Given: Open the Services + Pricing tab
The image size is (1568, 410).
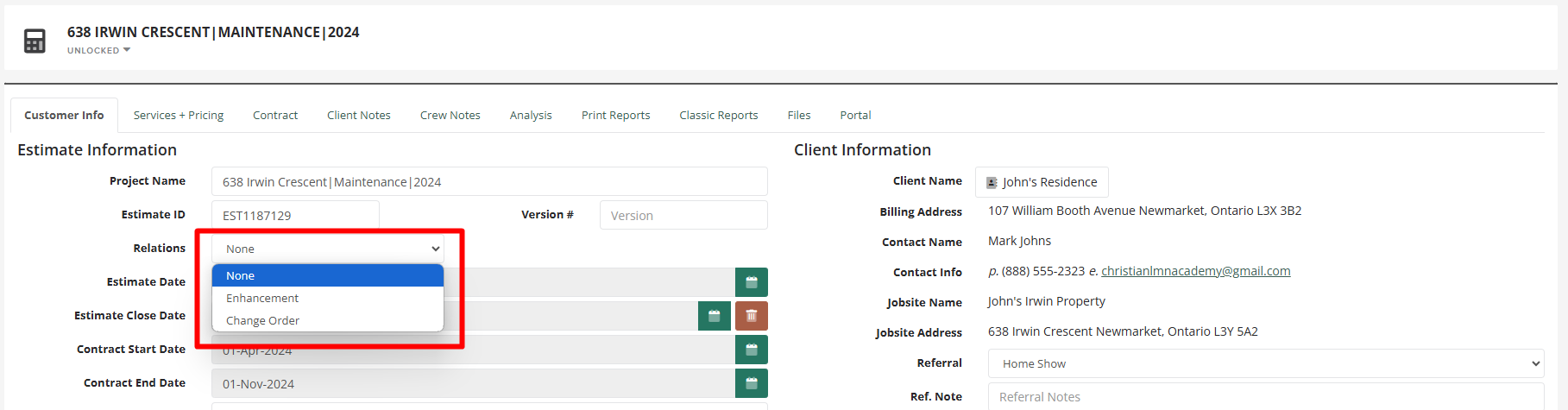Looking at the screenshot, I should coord(179,115).
